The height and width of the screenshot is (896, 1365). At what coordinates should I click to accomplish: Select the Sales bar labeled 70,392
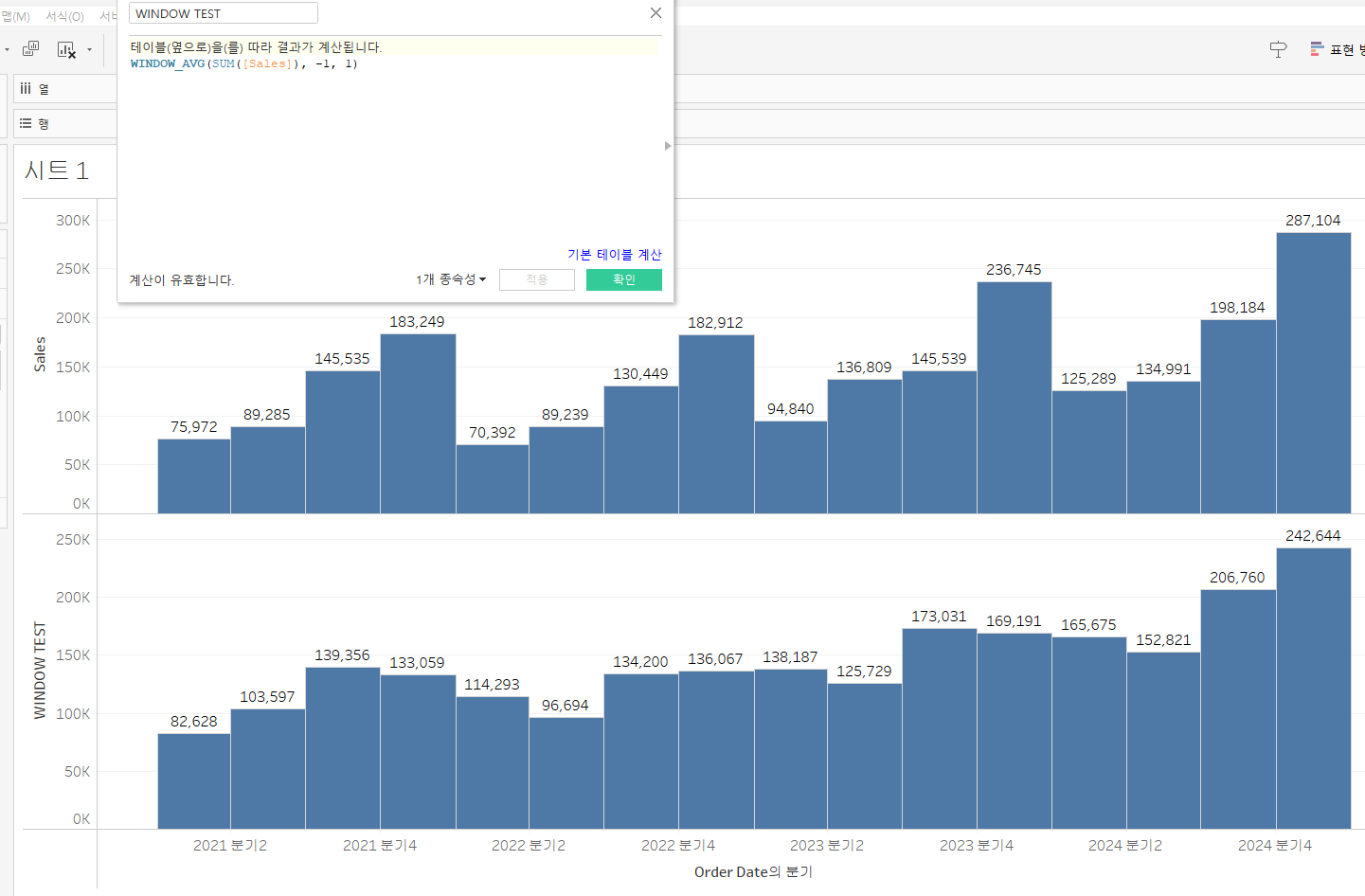pyautogui.click(x=493, y=479)
